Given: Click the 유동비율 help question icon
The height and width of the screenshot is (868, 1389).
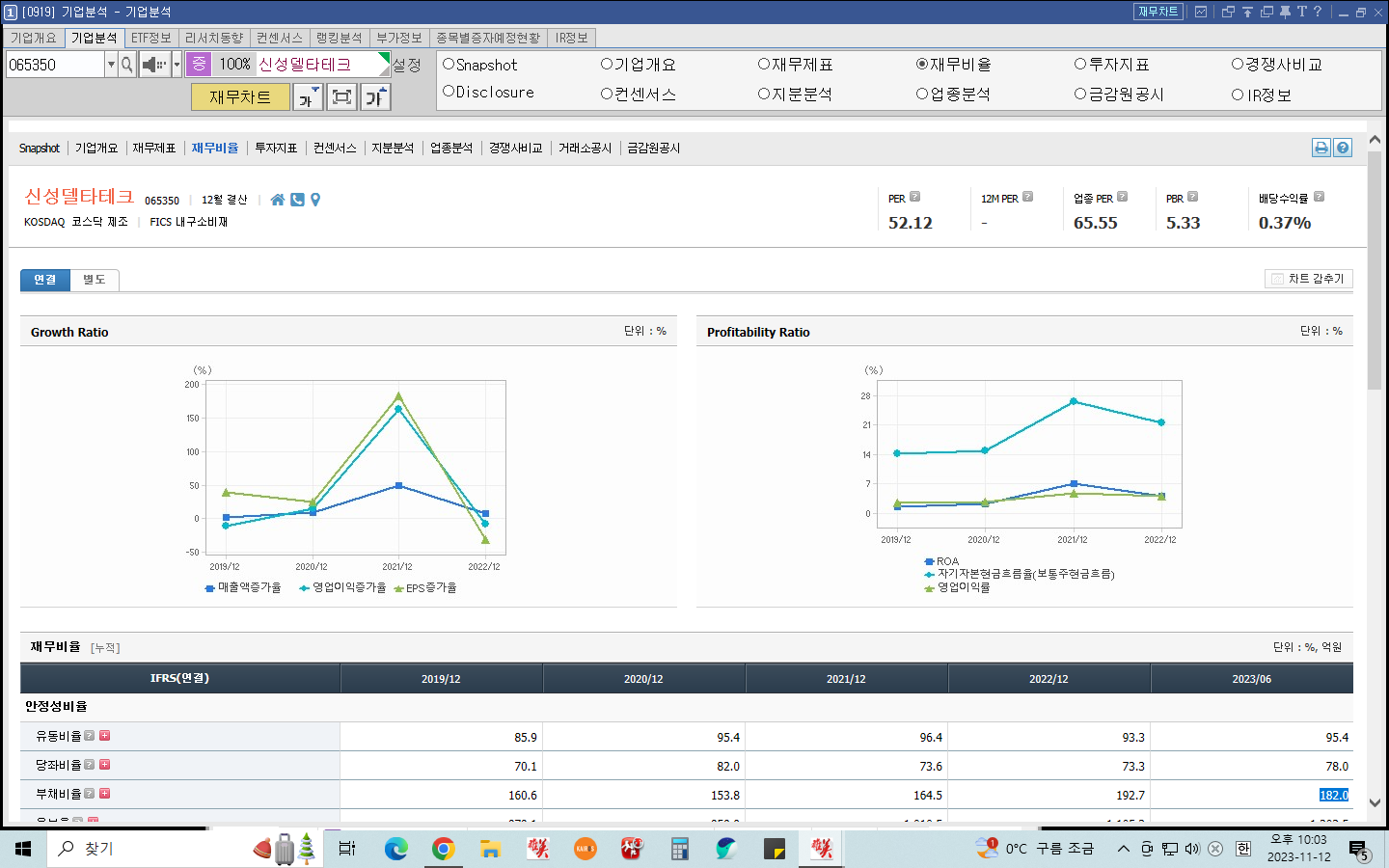Looking at the screenshot, I should tap(90, 735).
